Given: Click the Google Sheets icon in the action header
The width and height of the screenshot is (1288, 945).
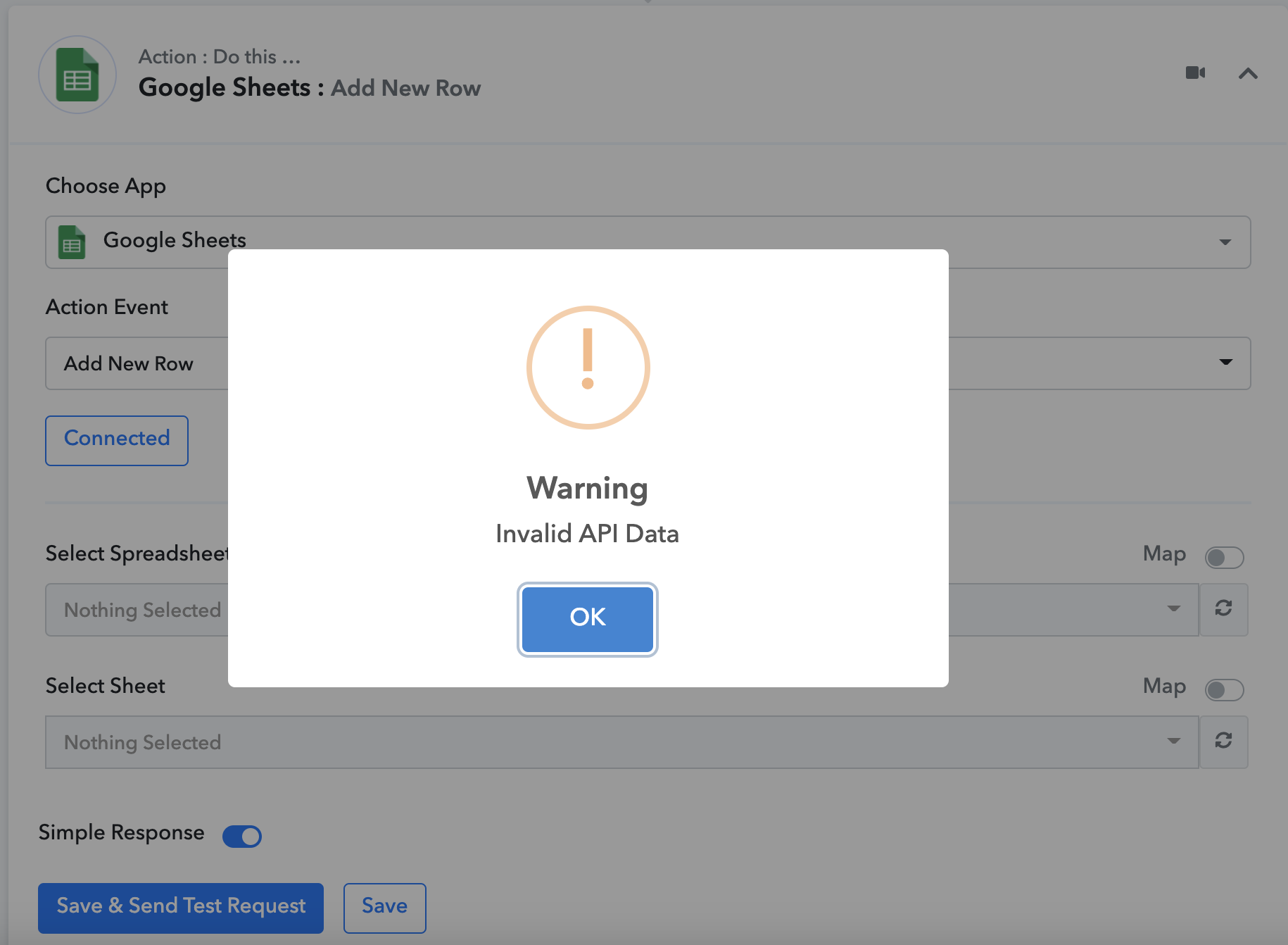Looking at the screenshot, I should (x=77, y=75).
